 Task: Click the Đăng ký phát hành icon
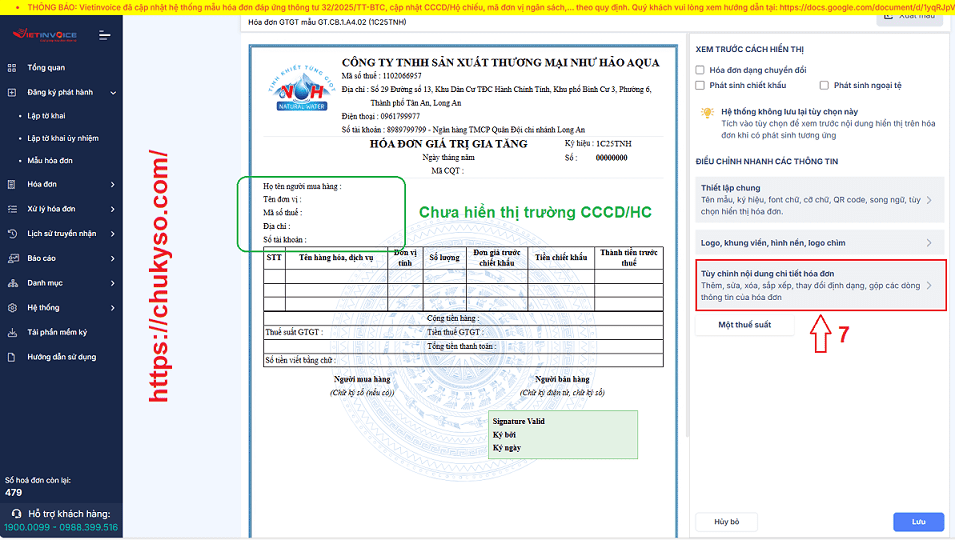12,93
